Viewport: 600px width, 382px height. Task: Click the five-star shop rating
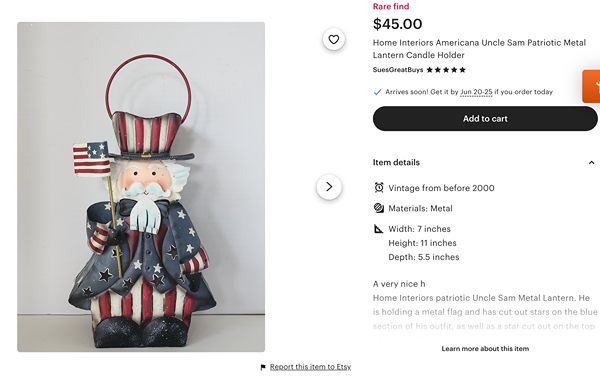pos(446,70)
